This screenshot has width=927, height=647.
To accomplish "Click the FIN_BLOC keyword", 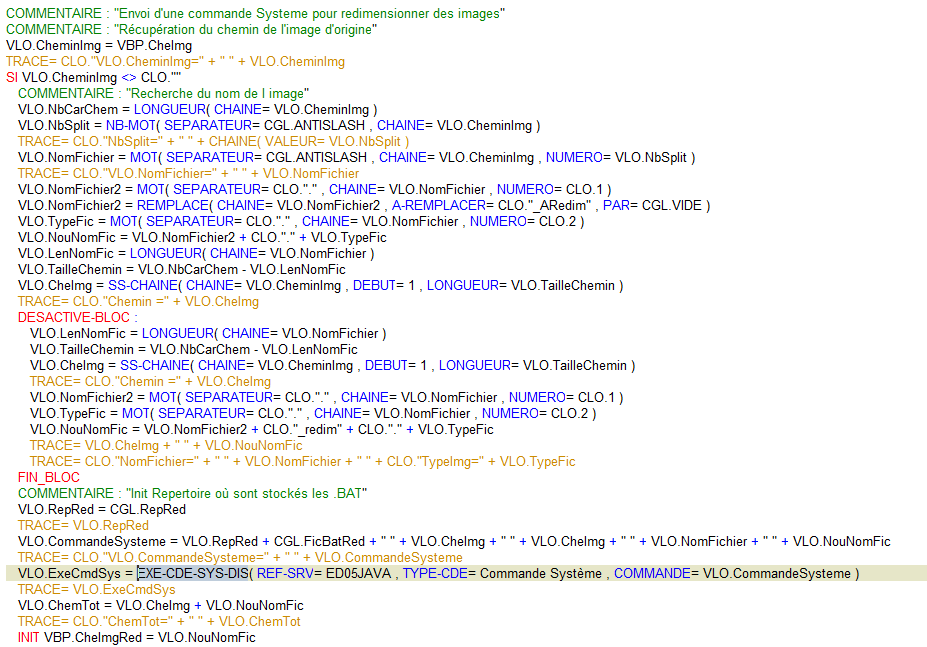I will click(48, 478).
